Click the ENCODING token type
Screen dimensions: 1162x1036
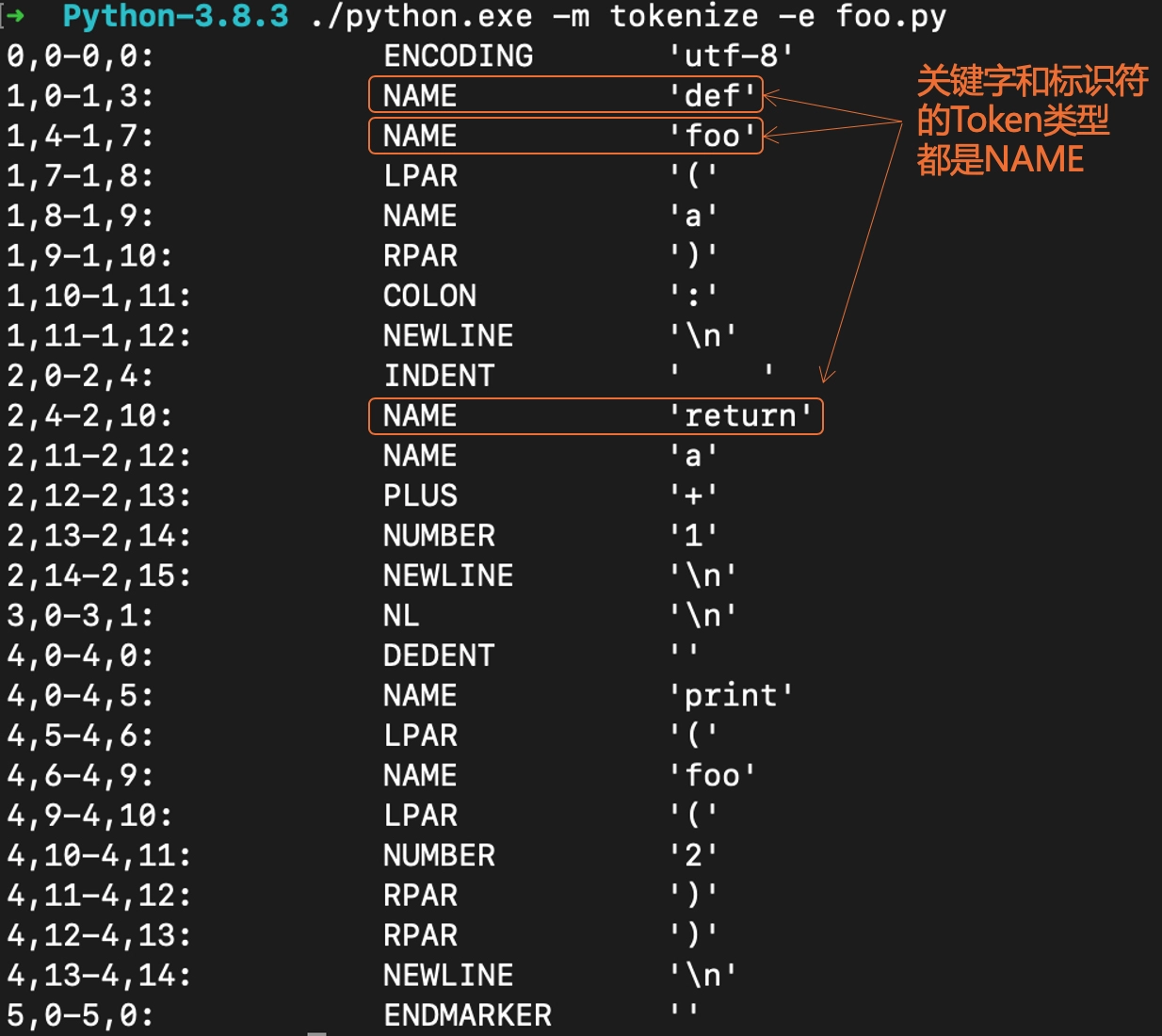458,56
